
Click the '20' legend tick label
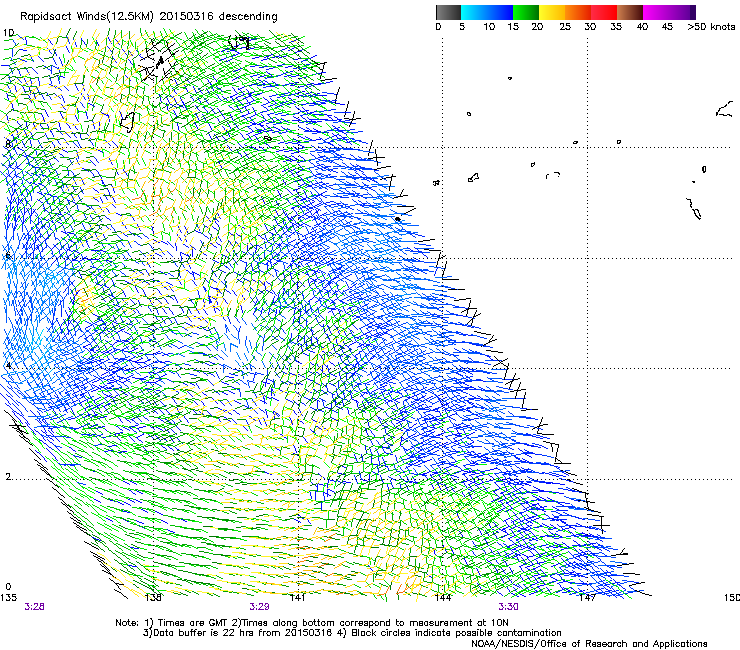pos(537,27)
